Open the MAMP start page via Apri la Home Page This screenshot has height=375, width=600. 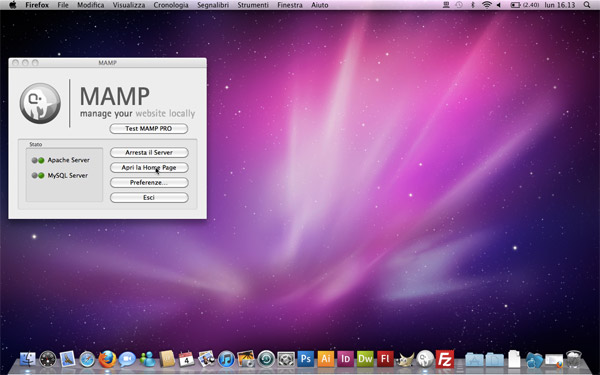click(x=149, y=167)
